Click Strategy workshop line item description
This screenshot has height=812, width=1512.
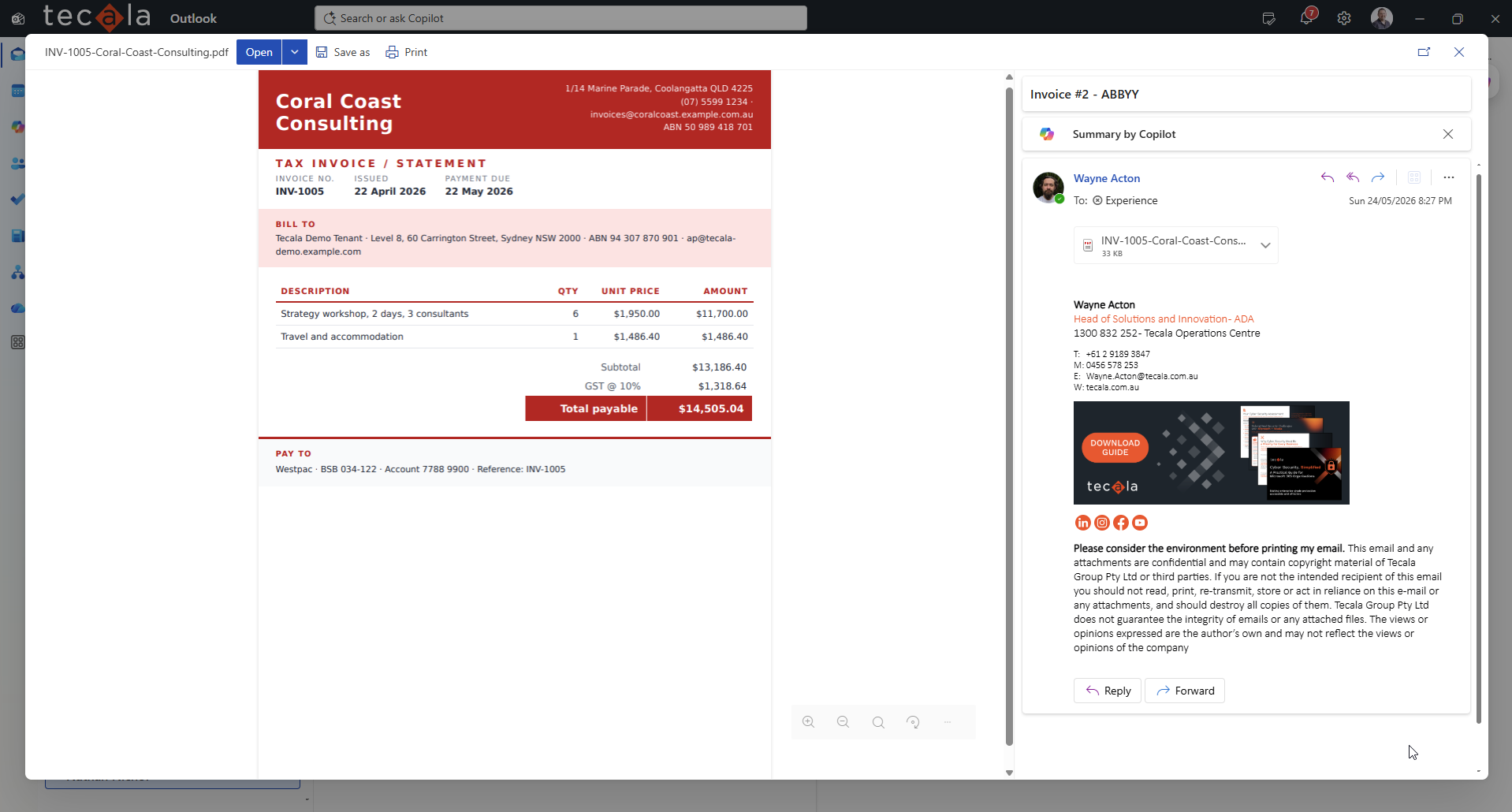coord(374,314)
